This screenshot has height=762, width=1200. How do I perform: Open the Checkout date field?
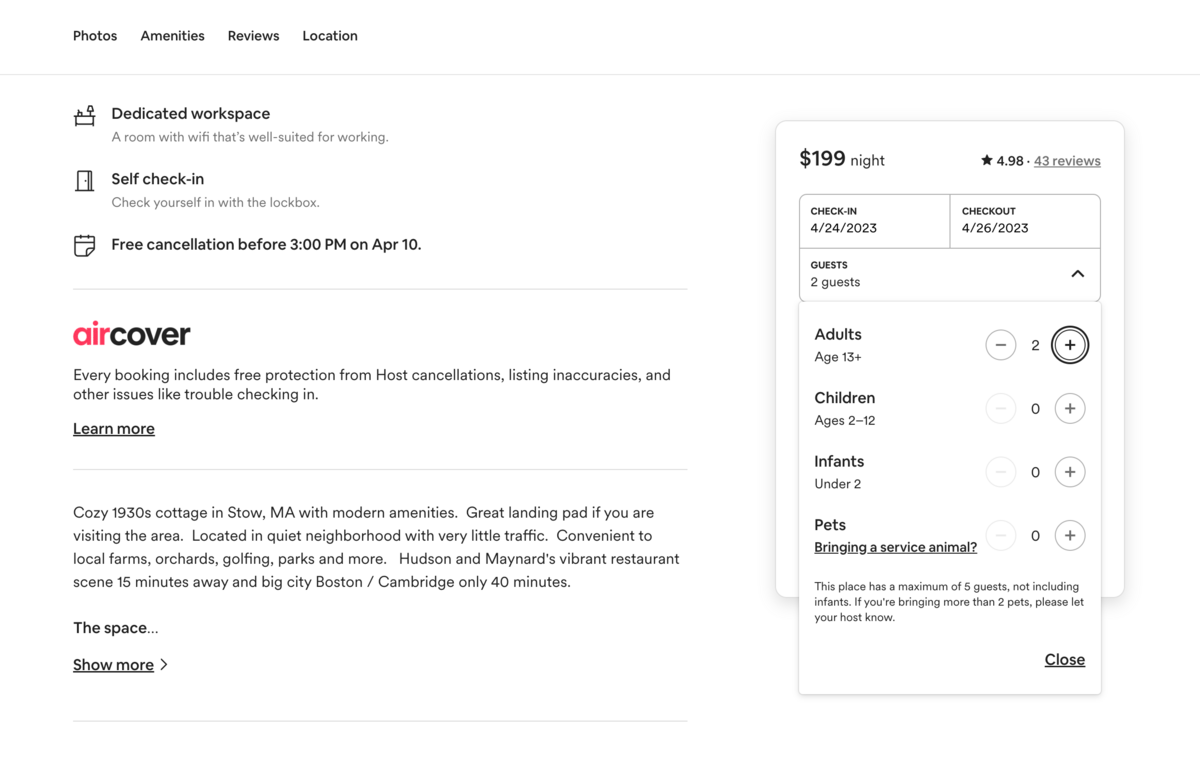tap(1024, 220)
